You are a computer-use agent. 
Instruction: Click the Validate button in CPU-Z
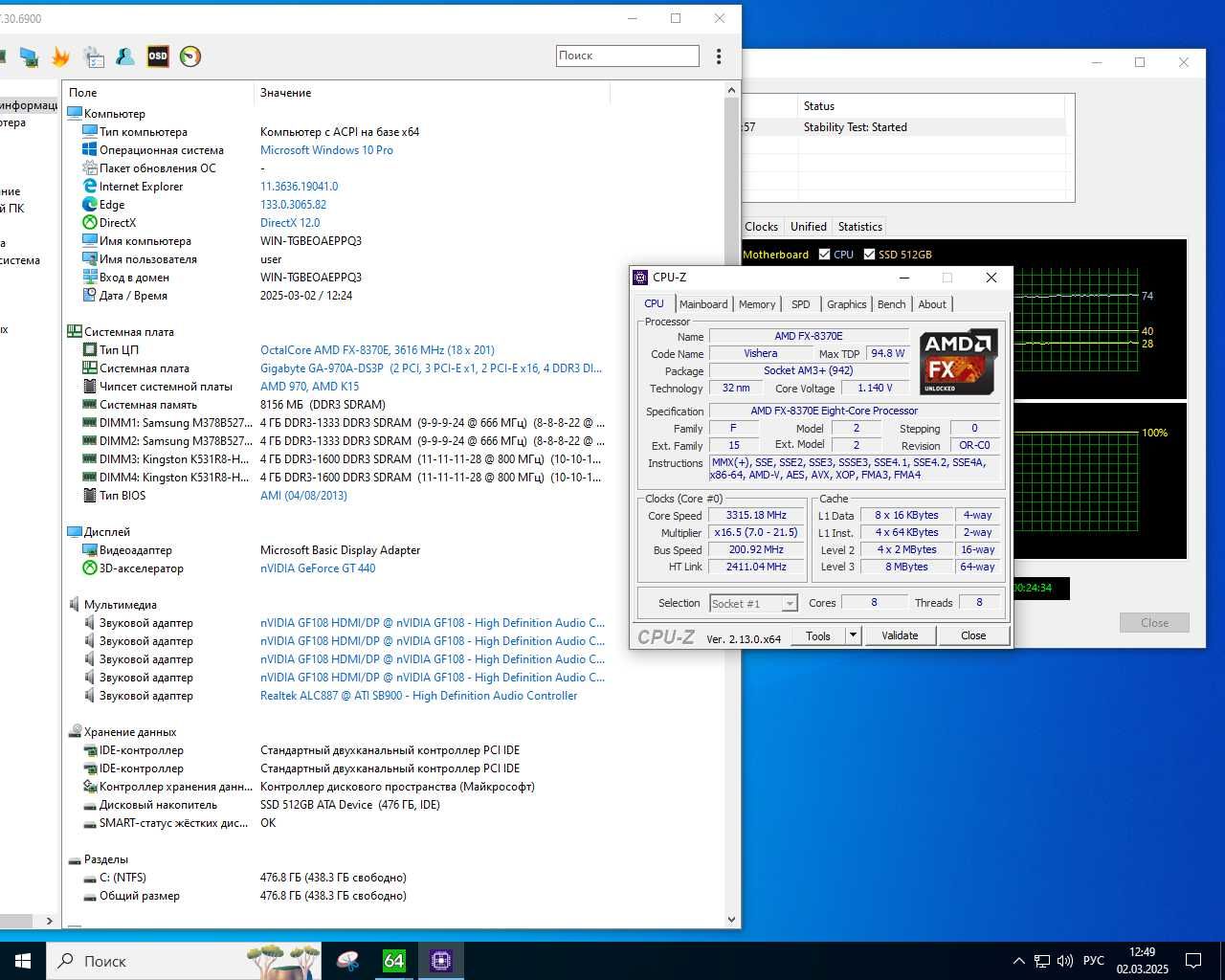coord(900,635)
